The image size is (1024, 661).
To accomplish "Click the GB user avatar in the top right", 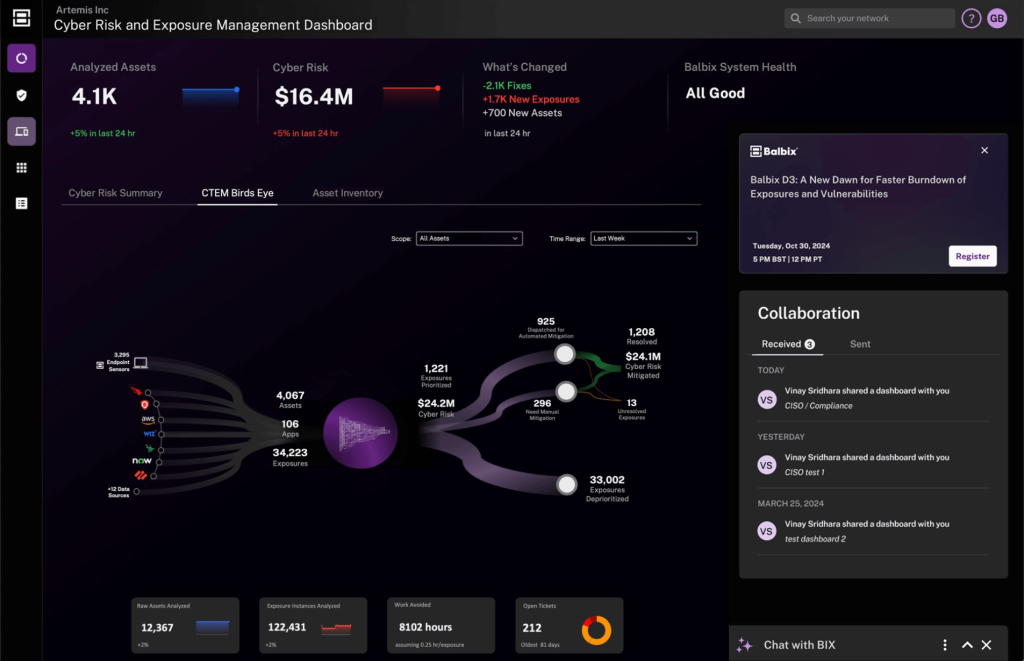I will point(997,18).
